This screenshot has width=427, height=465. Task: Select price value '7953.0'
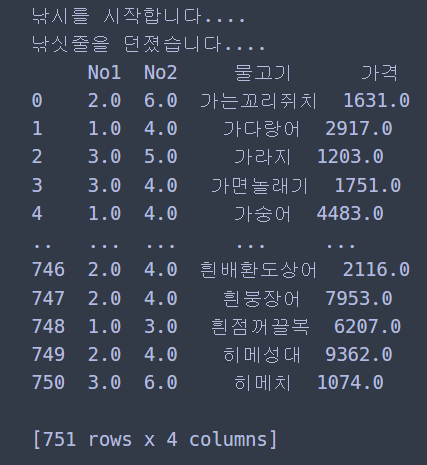tap(359, 298)
